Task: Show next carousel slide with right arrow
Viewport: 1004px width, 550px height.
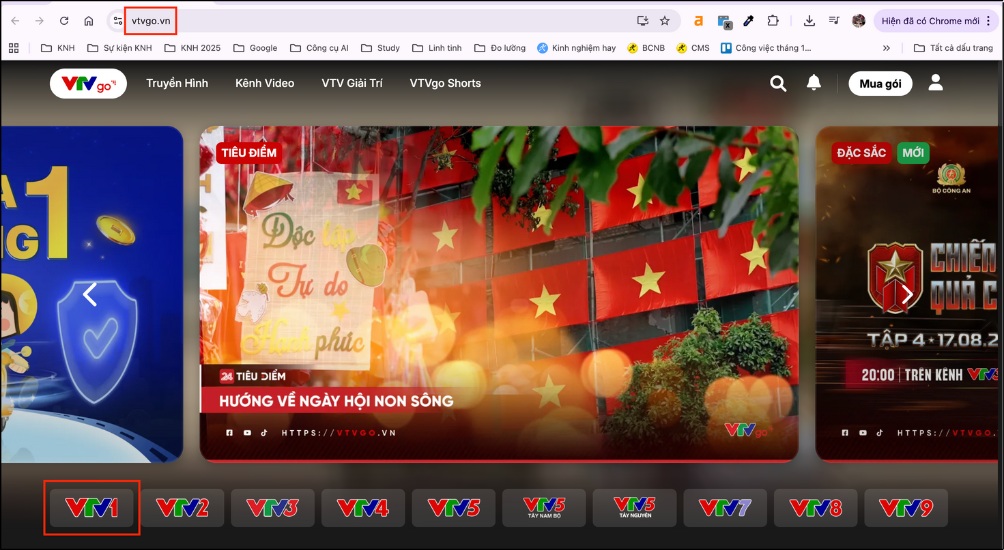Action: pos(907,294)
